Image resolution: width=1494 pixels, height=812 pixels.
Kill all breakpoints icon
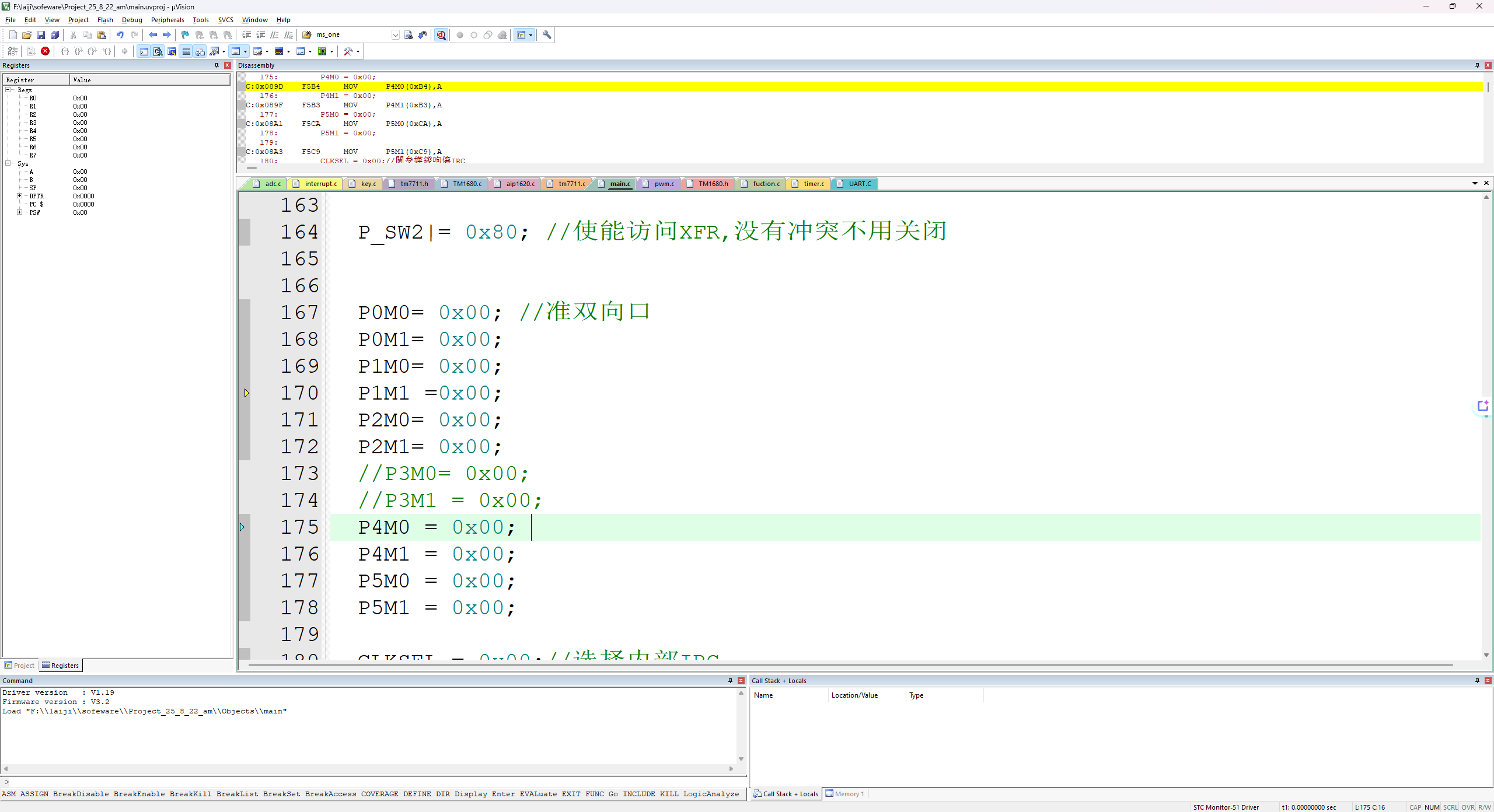(502, 35)
